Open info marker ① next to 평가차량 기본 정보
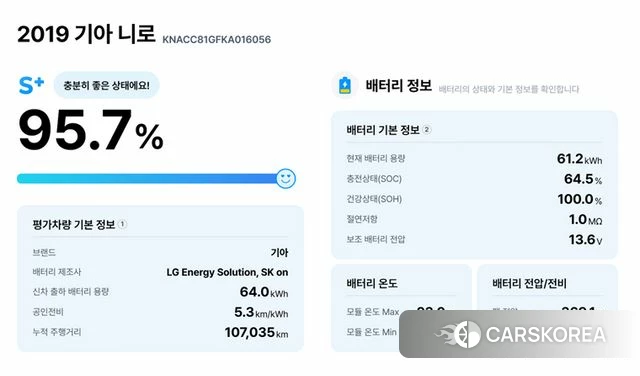This screenshot has height=376, width=640. (x=122, y=224)
